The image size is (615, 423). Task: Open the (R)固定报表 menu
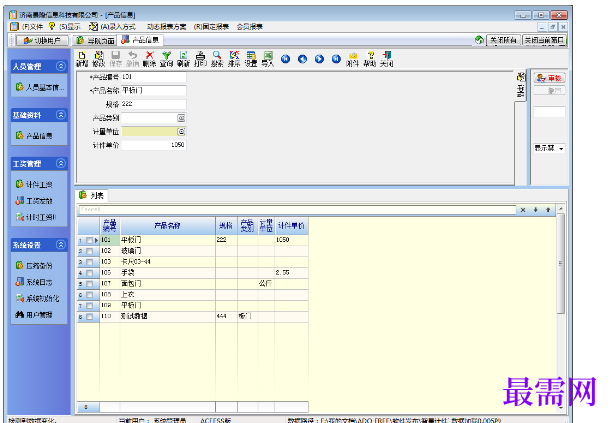pos(211,27)
